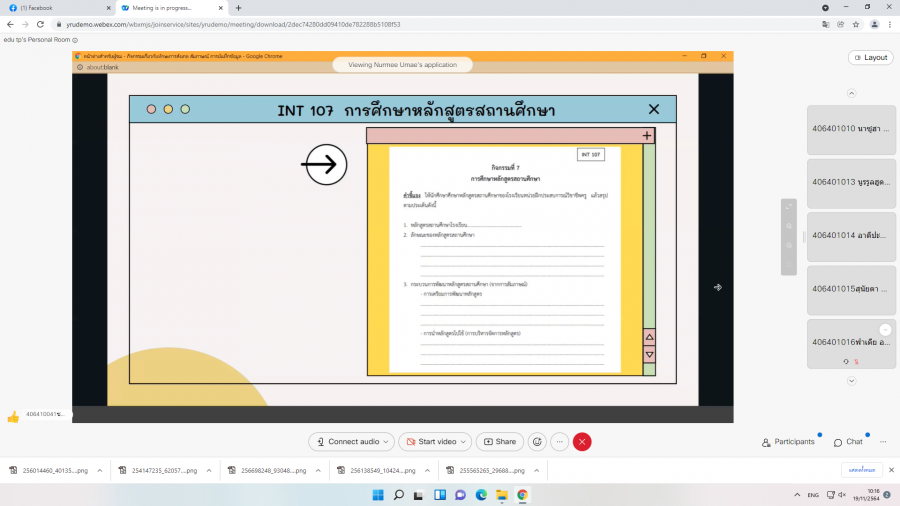
Task: Click Chrome icon in Windows taskbar
Action: 522,494
